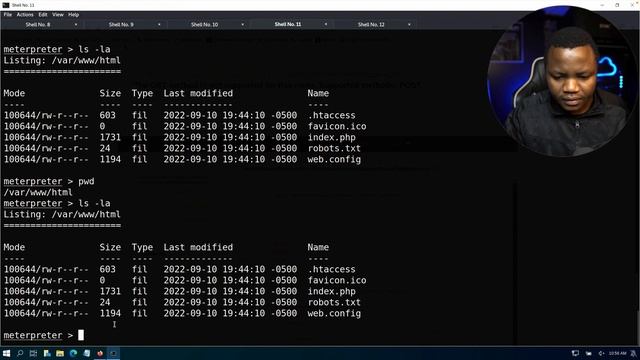Viewport: 640px width, 360px height.
Task: Click 'favicon.ico' in the second listing
Action: [337, 280]
